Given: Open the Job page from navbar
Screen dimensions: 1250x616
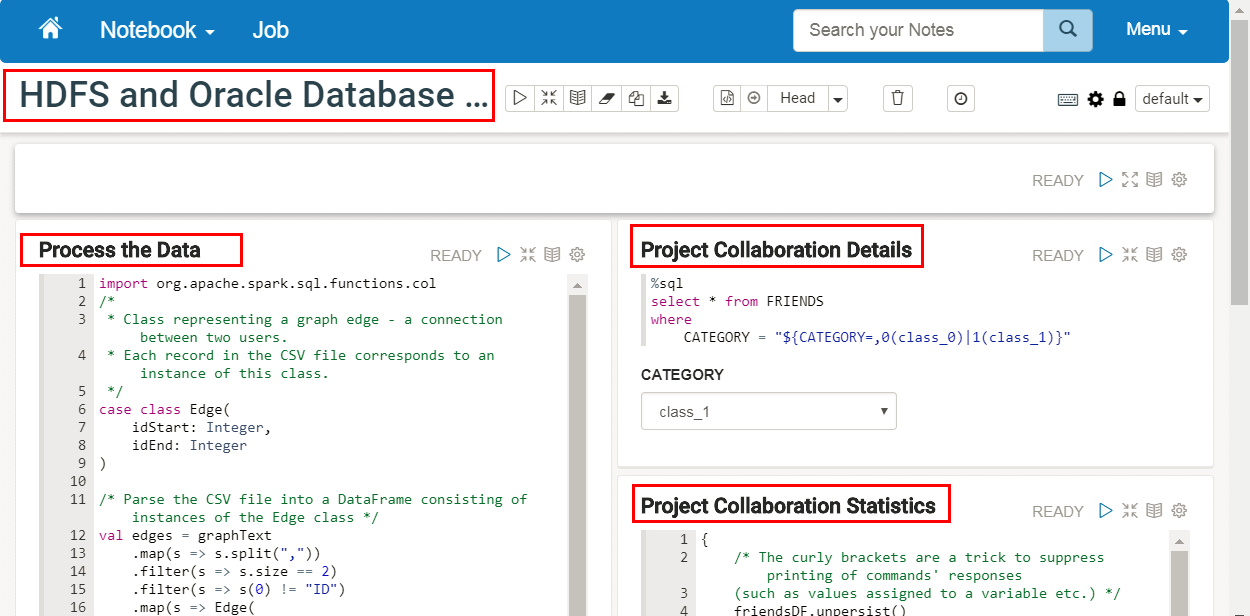Looking at the screenshot, I should pos(270,30).
